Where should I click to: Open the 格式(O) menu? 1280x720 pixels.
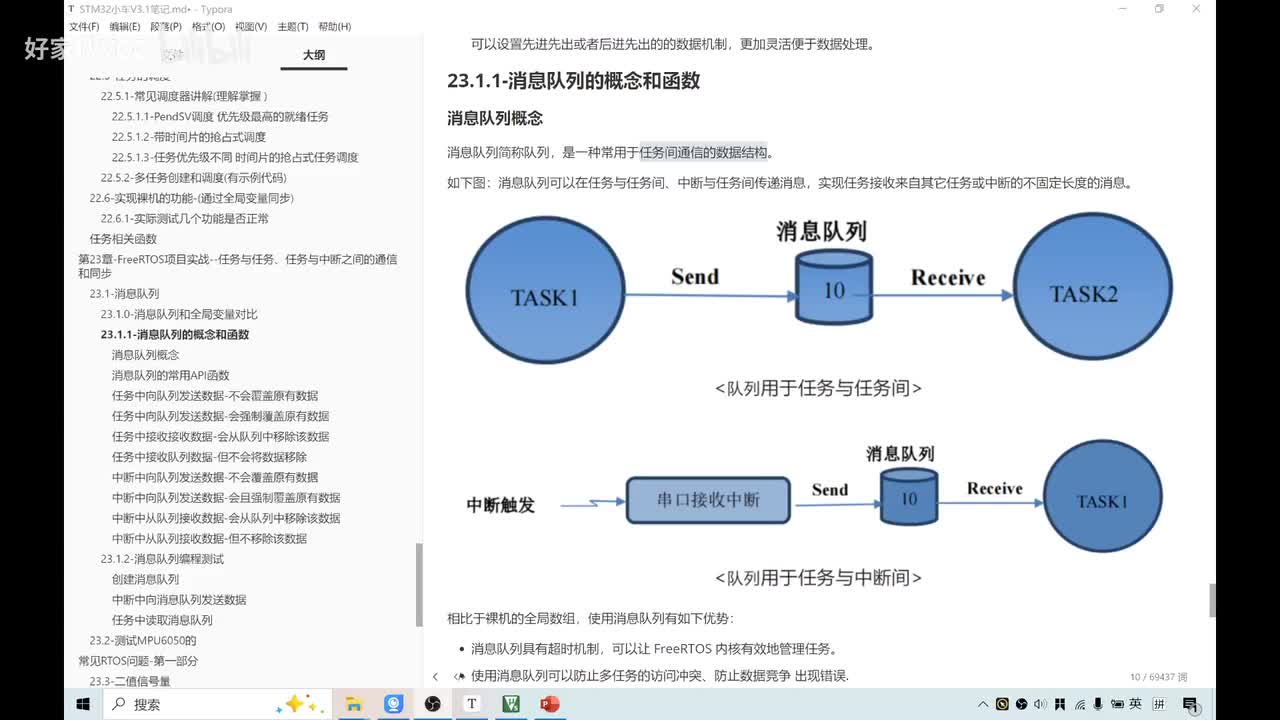208,27
